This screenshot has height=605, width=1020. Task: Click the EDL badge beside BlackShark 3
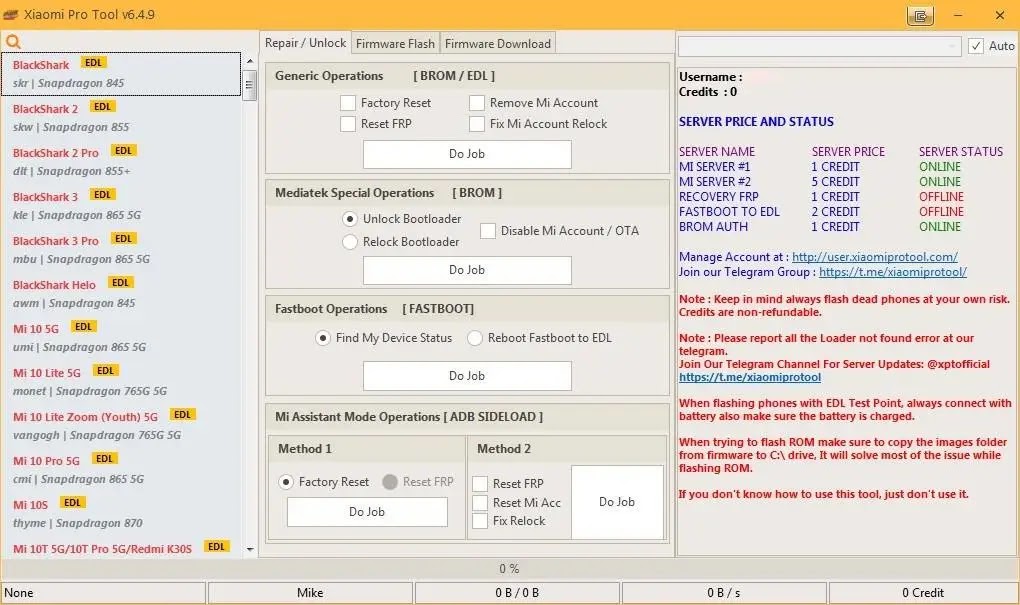coord(102,195)
